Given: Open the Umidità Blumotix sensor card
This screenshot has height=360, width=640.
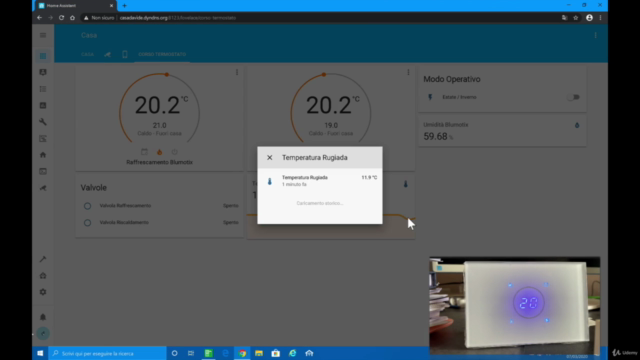Looking at the screenshot, I should (x=502, y=131).
